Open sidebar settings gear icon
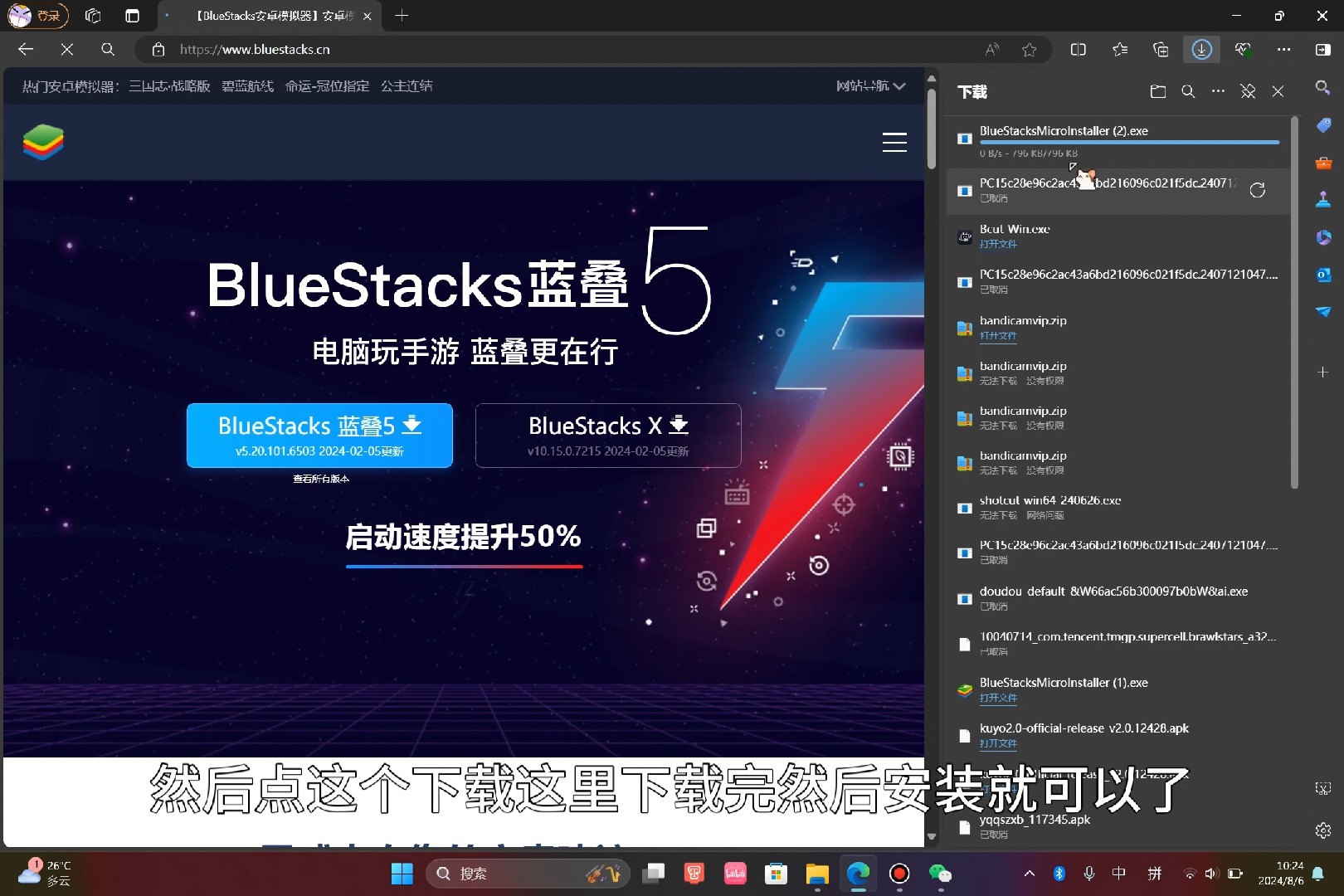The height and width of the screenshot is (896, 1344). 1323,830
